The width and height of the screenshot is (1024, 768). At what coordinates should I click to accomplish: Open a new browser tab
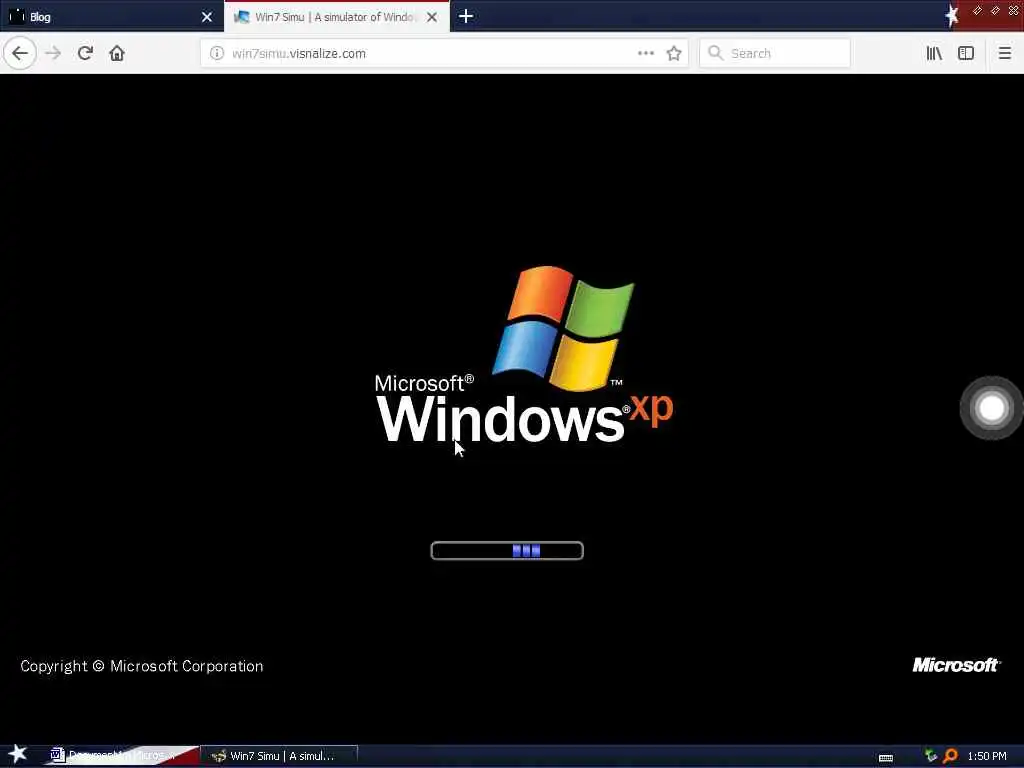(x=466, y=16)
